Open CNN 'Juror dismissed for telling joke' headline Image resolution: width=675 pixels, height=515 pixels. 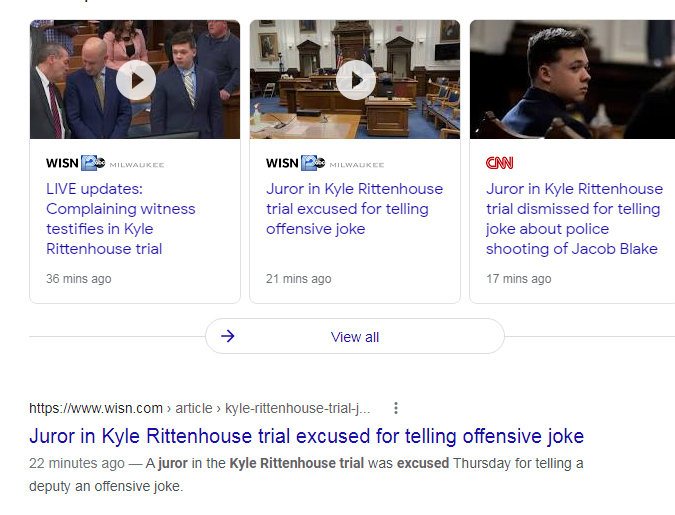coord(574,219)
